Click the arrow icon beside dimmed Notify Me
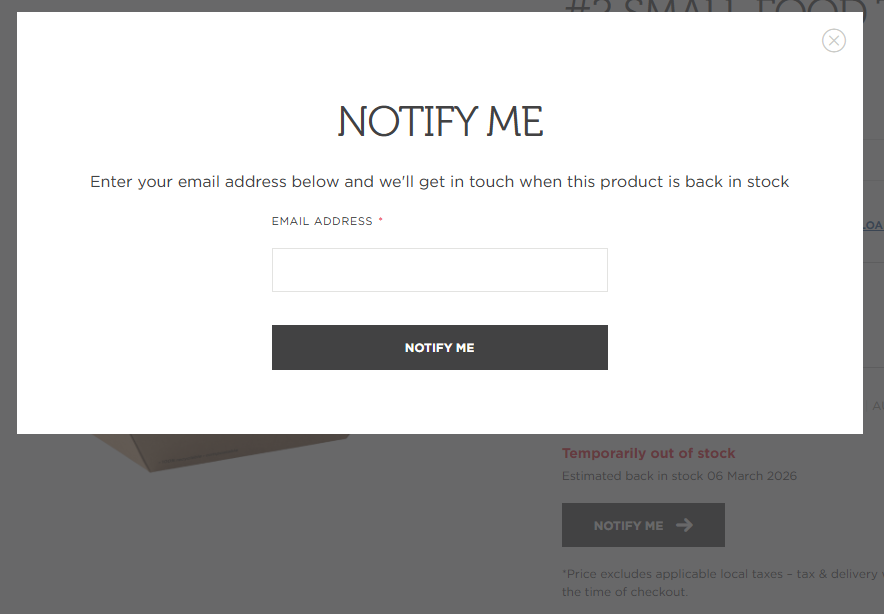 click(684, 525)
